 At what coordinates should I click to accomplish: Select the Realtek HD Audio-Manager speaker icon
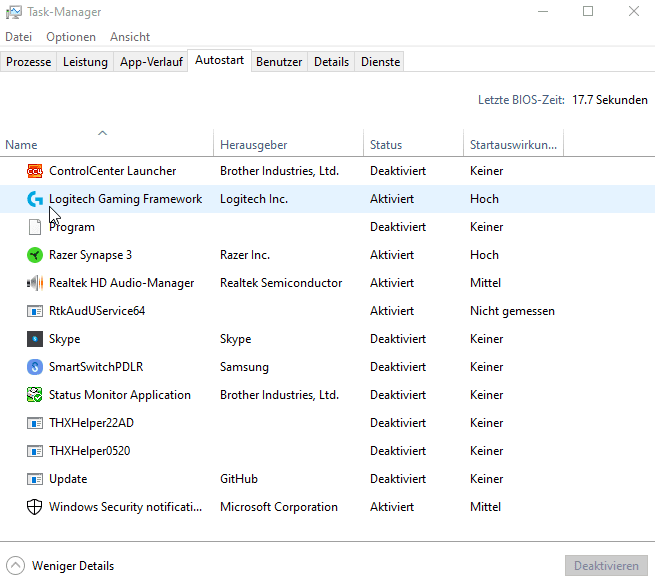[34, 283]
